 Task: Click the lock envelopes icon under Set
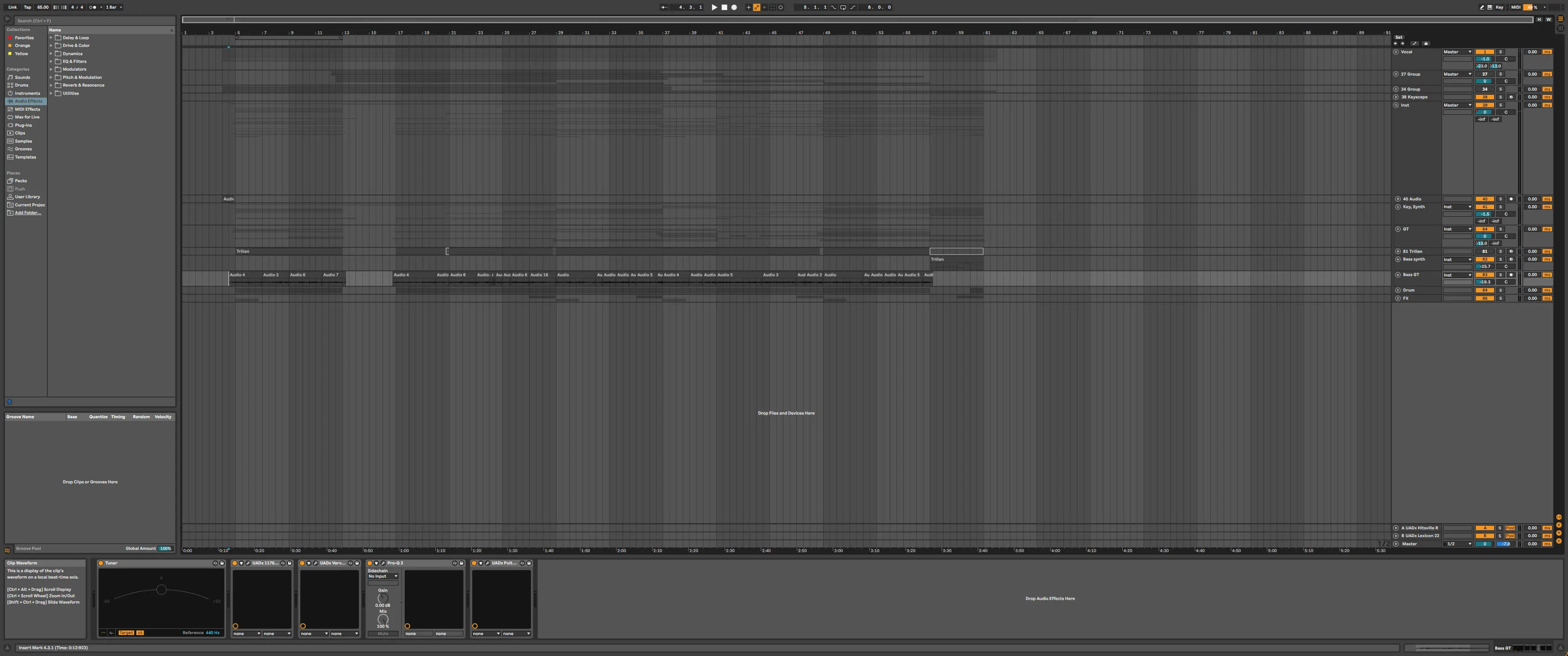(1426, 44)
